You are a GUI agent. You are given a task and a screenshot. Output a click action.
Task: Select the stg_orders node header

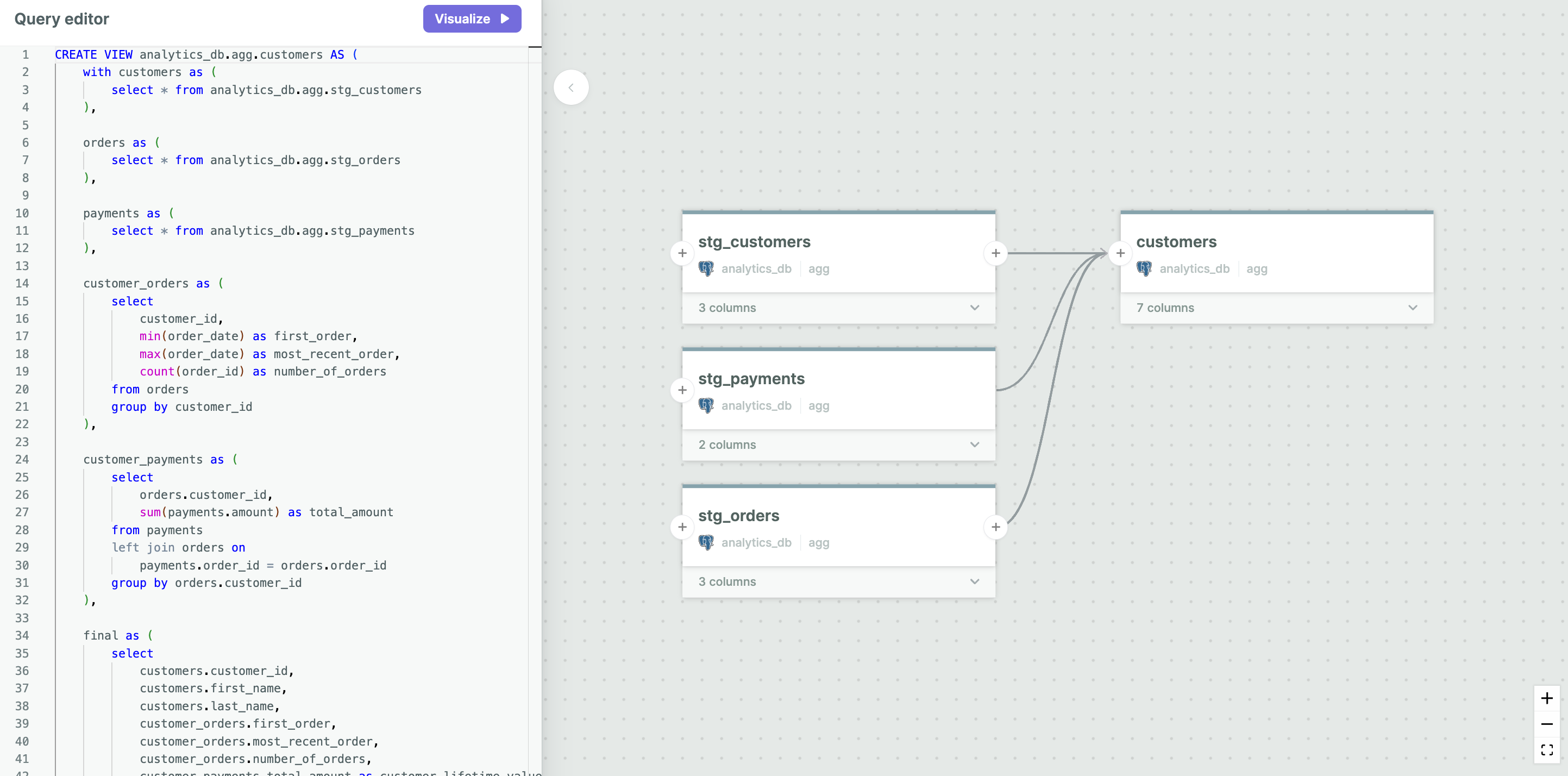(739, 515)
